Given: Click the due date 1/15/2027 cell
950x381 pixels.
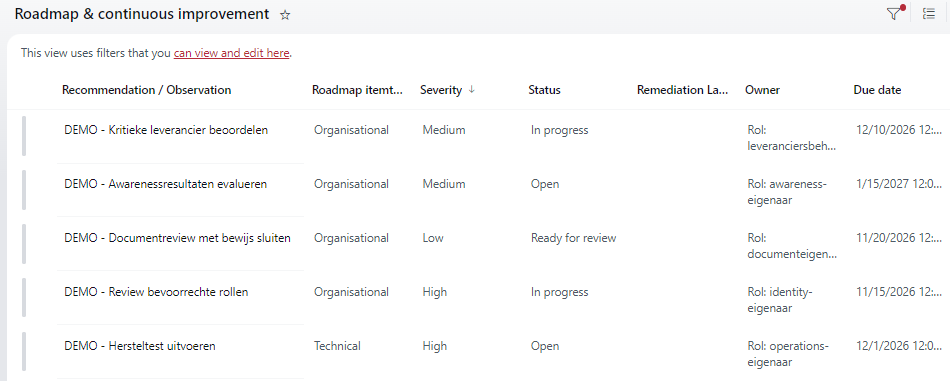Looking at the screenshot, I should pos(900,184).
